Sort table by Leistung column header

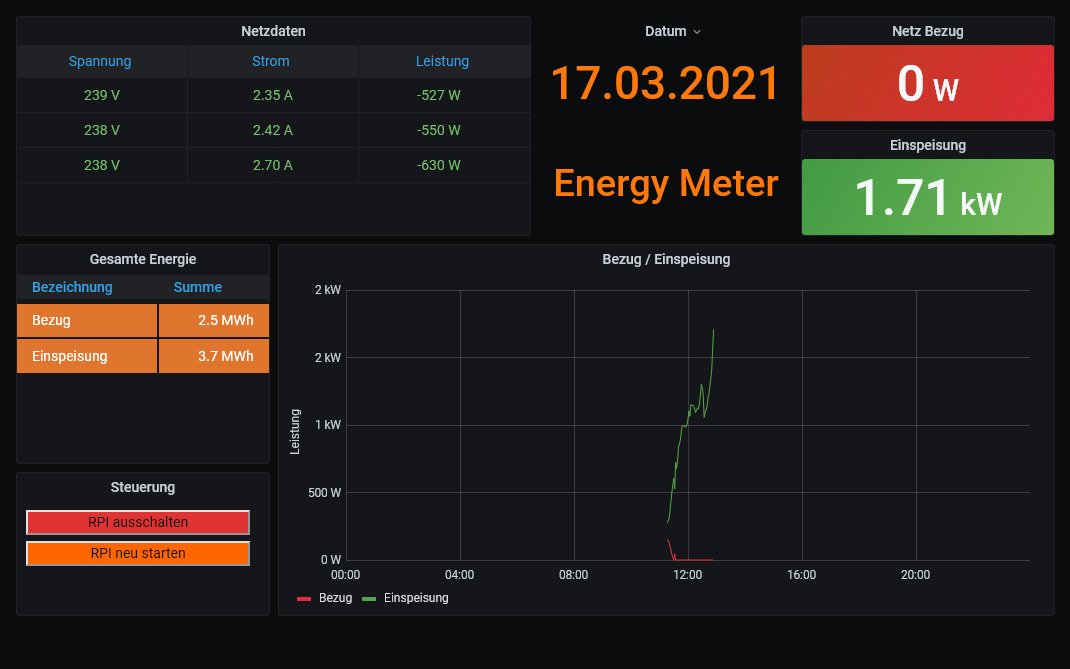(x=442, y=61)
